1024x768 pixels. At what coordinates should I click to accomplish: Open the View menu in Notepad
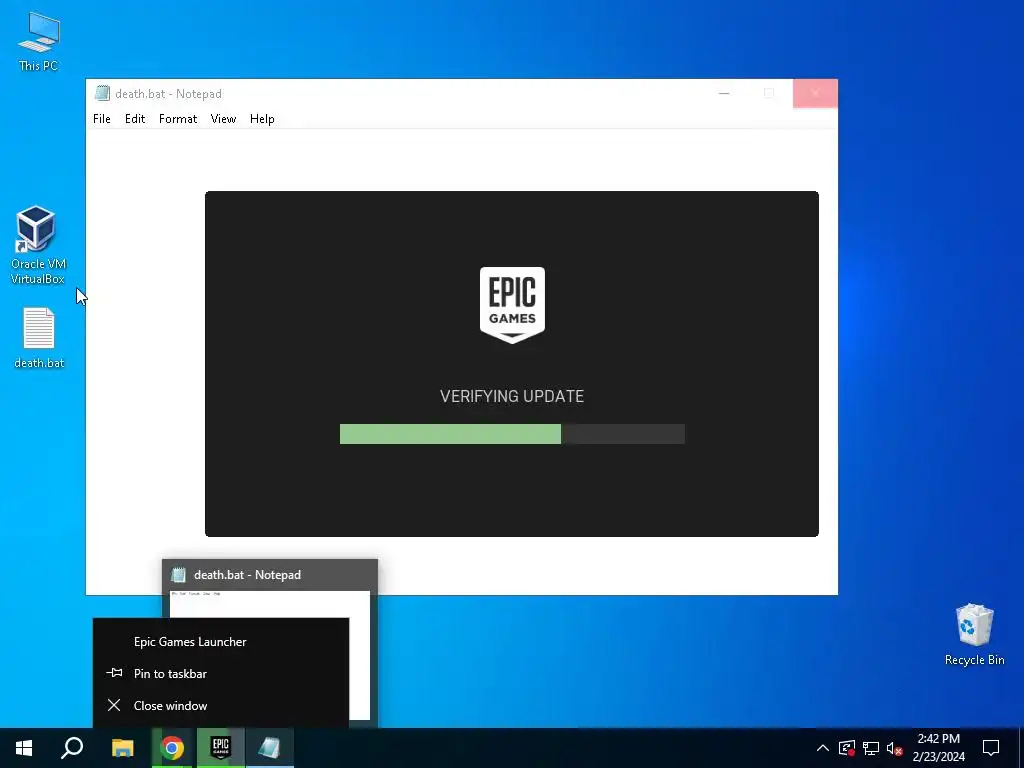(223, 119)
